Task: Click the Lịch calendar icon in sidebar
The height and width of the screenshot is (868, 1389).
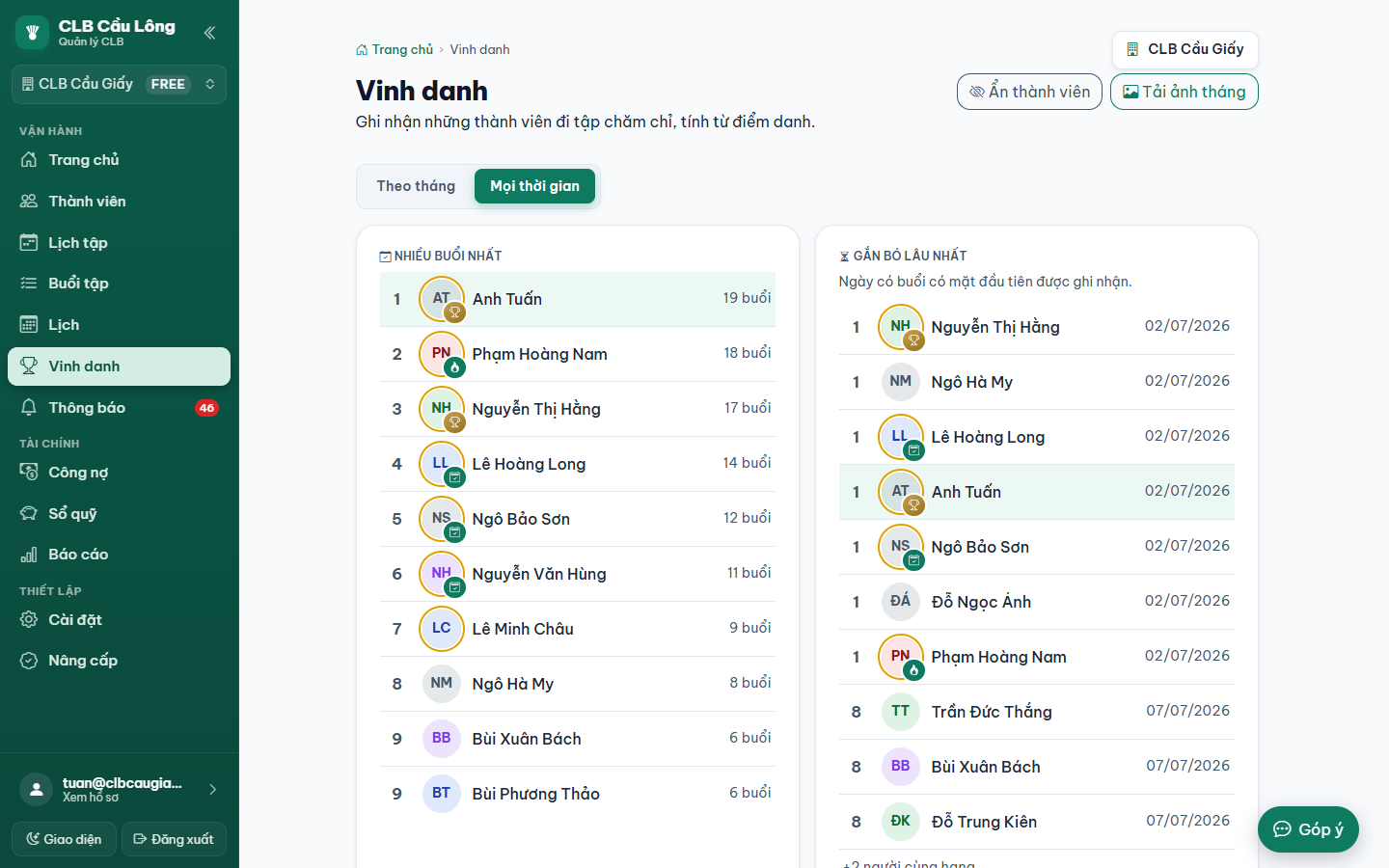Action: coord(29,325)
